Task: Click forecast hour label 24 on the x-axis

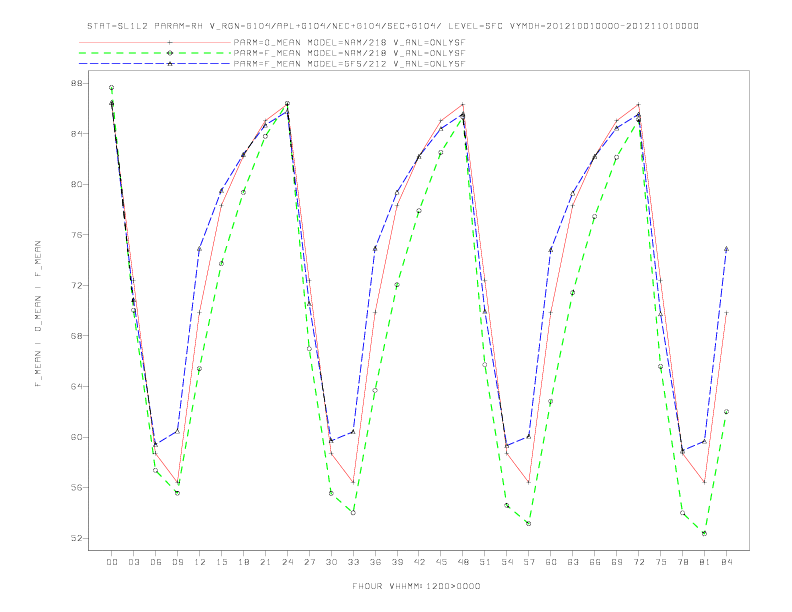Action: (x=287, y=562)
